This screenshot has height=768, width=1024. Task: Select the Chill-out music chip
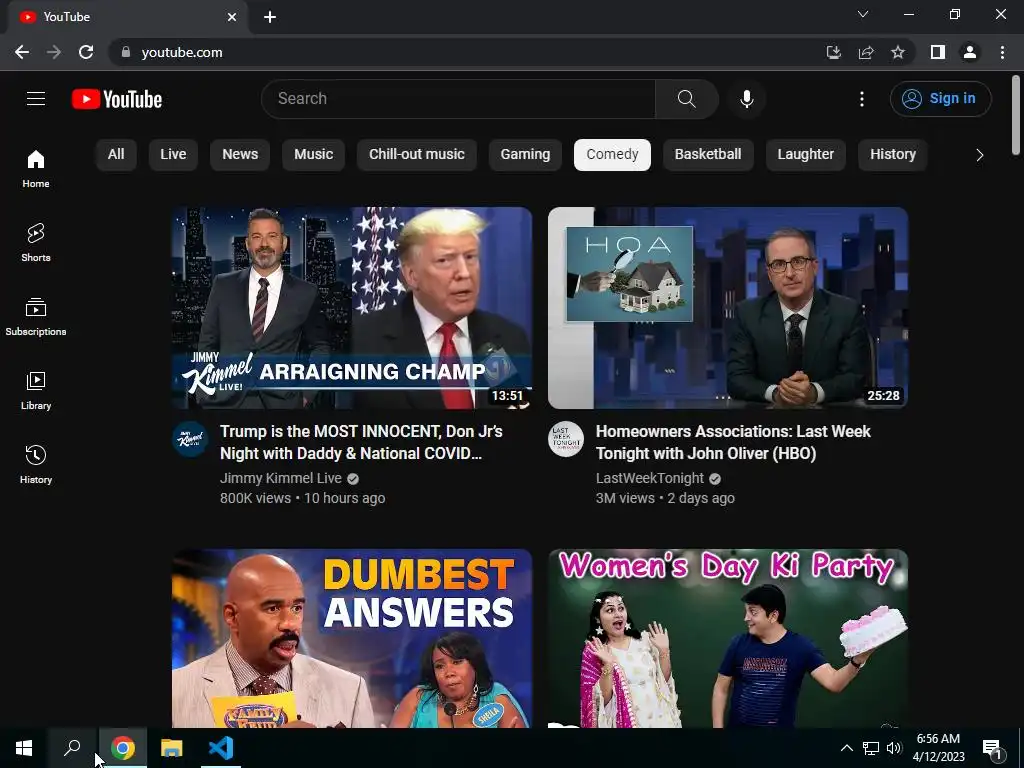417,155
